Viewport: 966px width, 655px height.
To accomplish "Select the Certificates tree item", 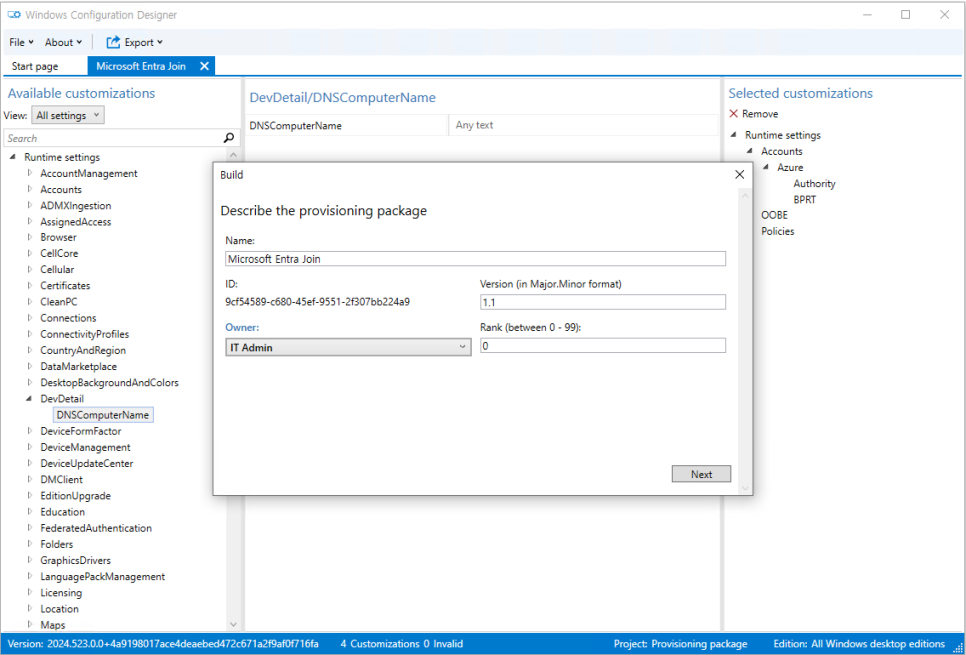I will [x=65, y=285].
